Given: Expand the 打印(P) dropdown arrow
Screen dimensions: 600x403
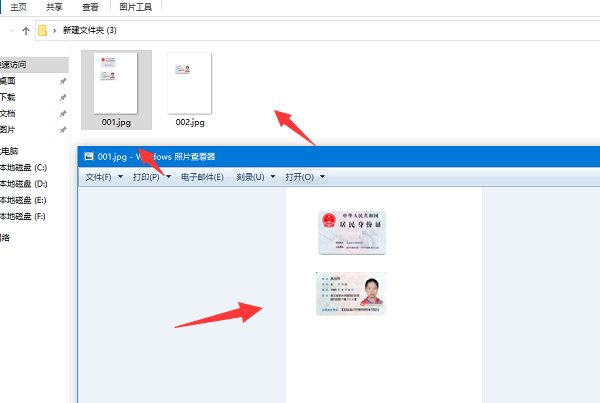Looking at the screenshot, I should pos(168,176).
